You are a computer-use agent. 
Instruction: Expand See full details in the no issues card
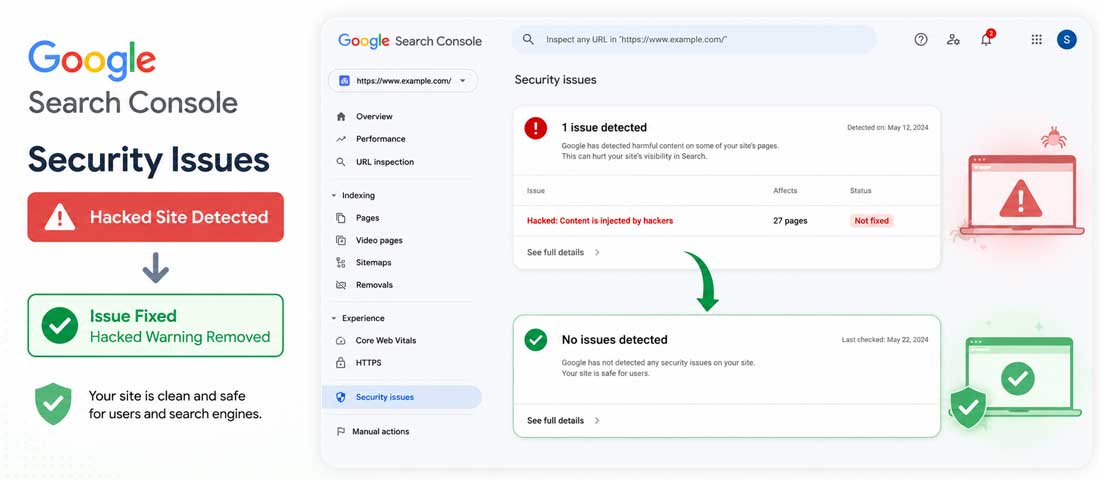(x=563, y=420)
